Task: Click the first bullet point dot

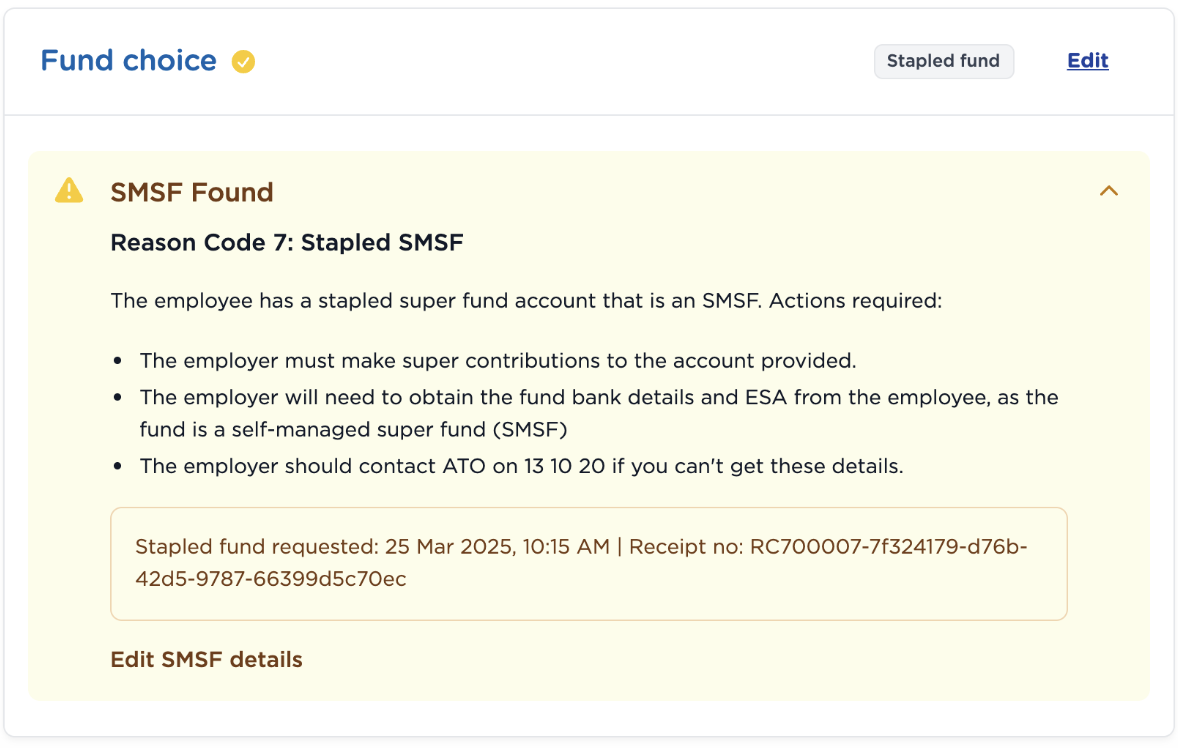Action: click(119, 361)
